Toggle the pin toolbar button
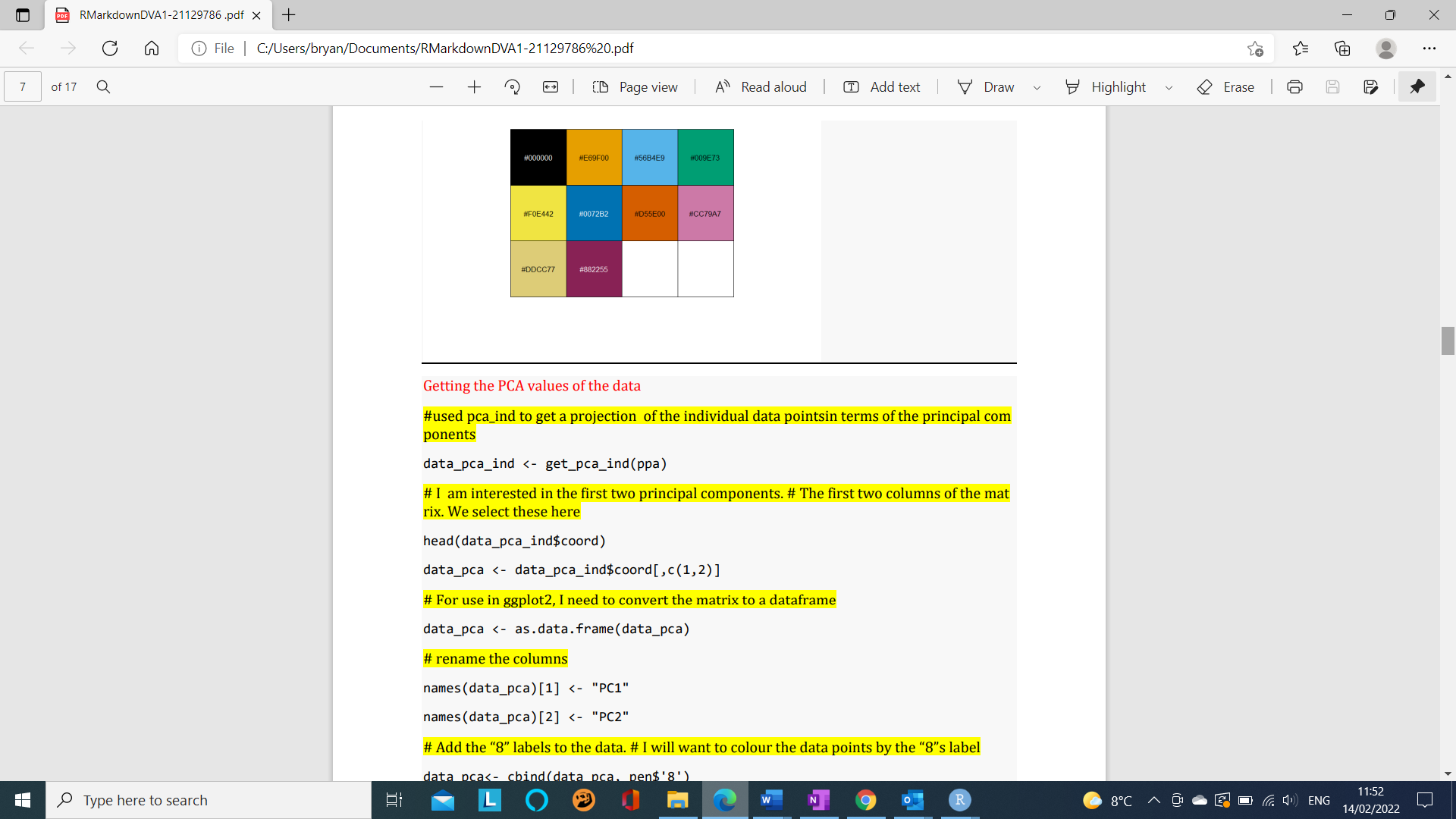1456x819 pixels. 1417,87
